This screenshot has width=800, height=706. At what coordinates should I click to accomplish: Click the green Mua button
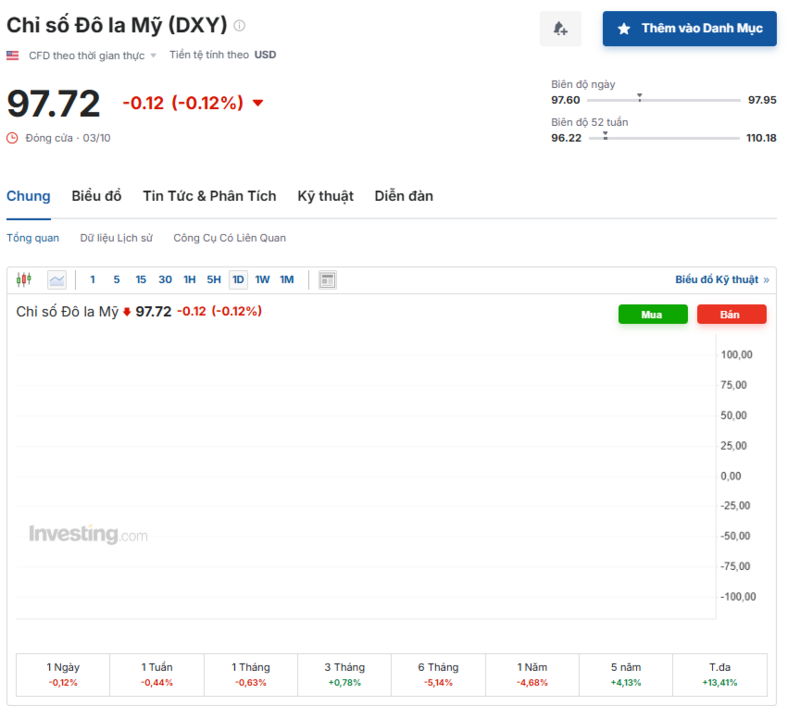[652, 314]
